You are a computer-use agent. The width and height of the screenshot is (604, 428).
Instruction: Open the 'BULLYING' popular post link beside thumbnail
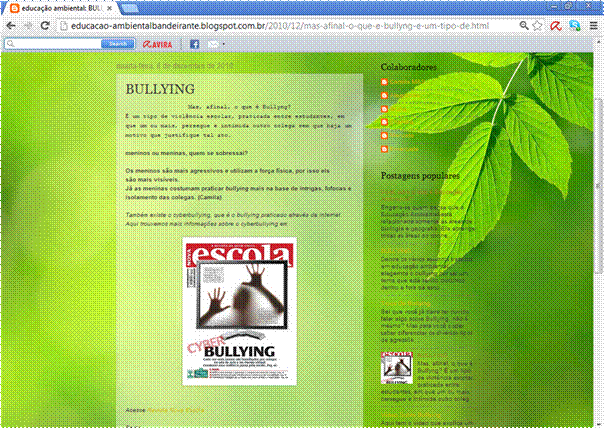click(x=432, y=355)
